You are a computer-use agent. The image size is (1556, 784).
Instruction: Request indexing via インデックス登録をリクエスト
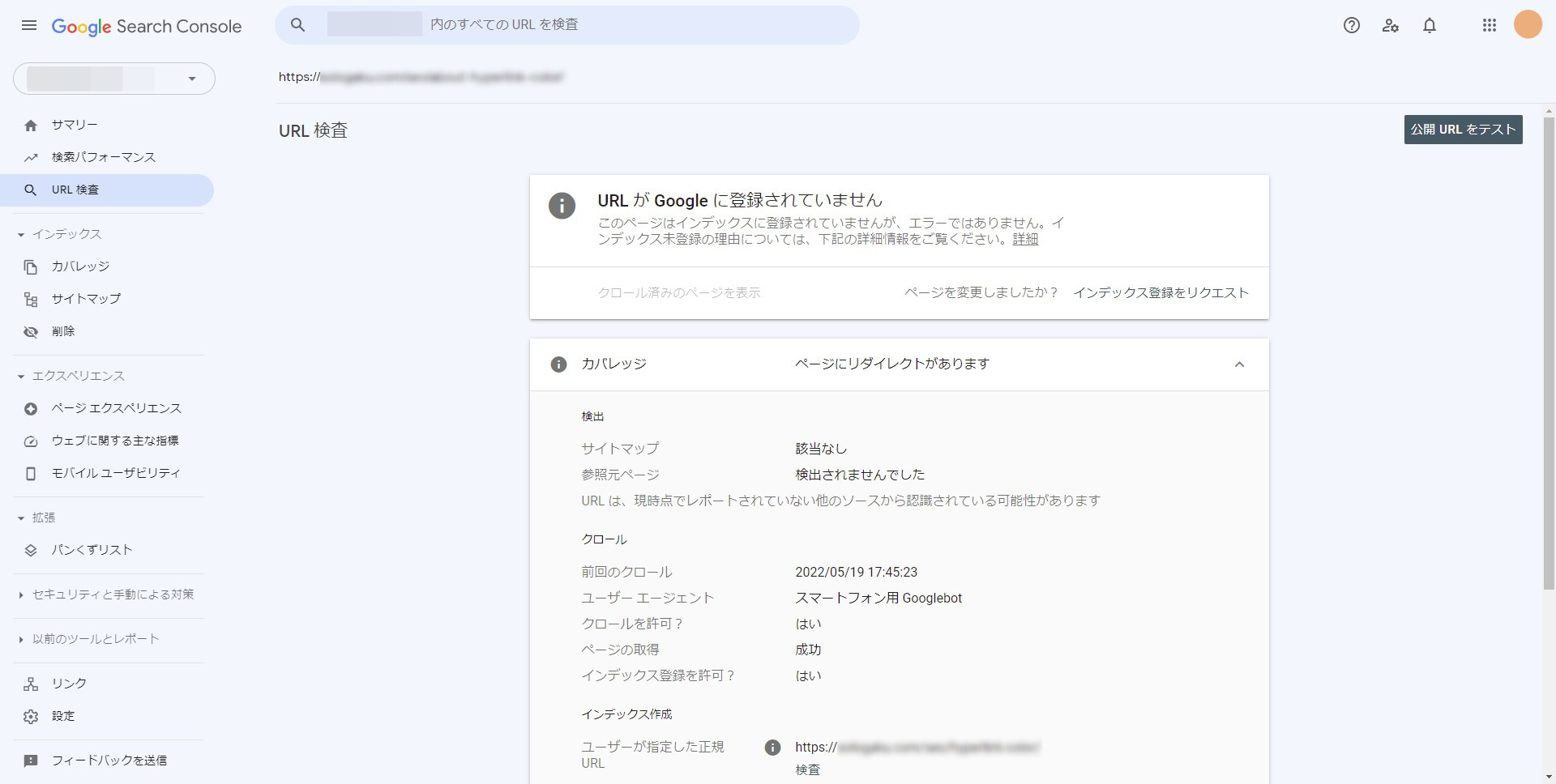(1161, 293)
